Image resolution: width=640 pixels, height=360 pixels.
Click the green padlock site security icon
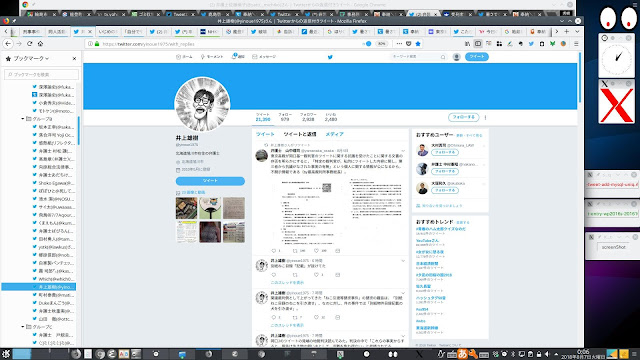(x=97, y=44)
